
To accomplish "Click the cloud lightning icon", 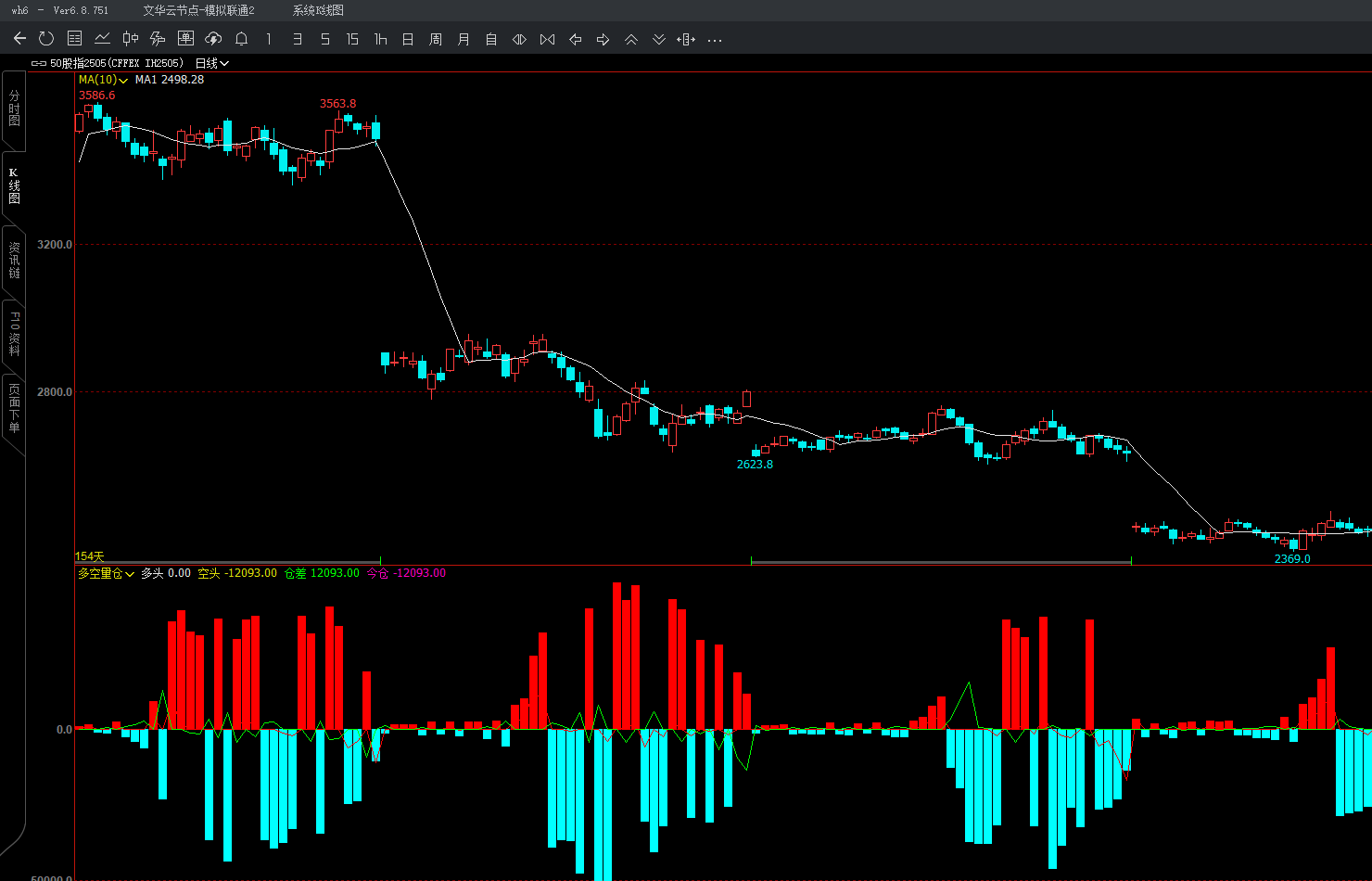I will [213, 39].
